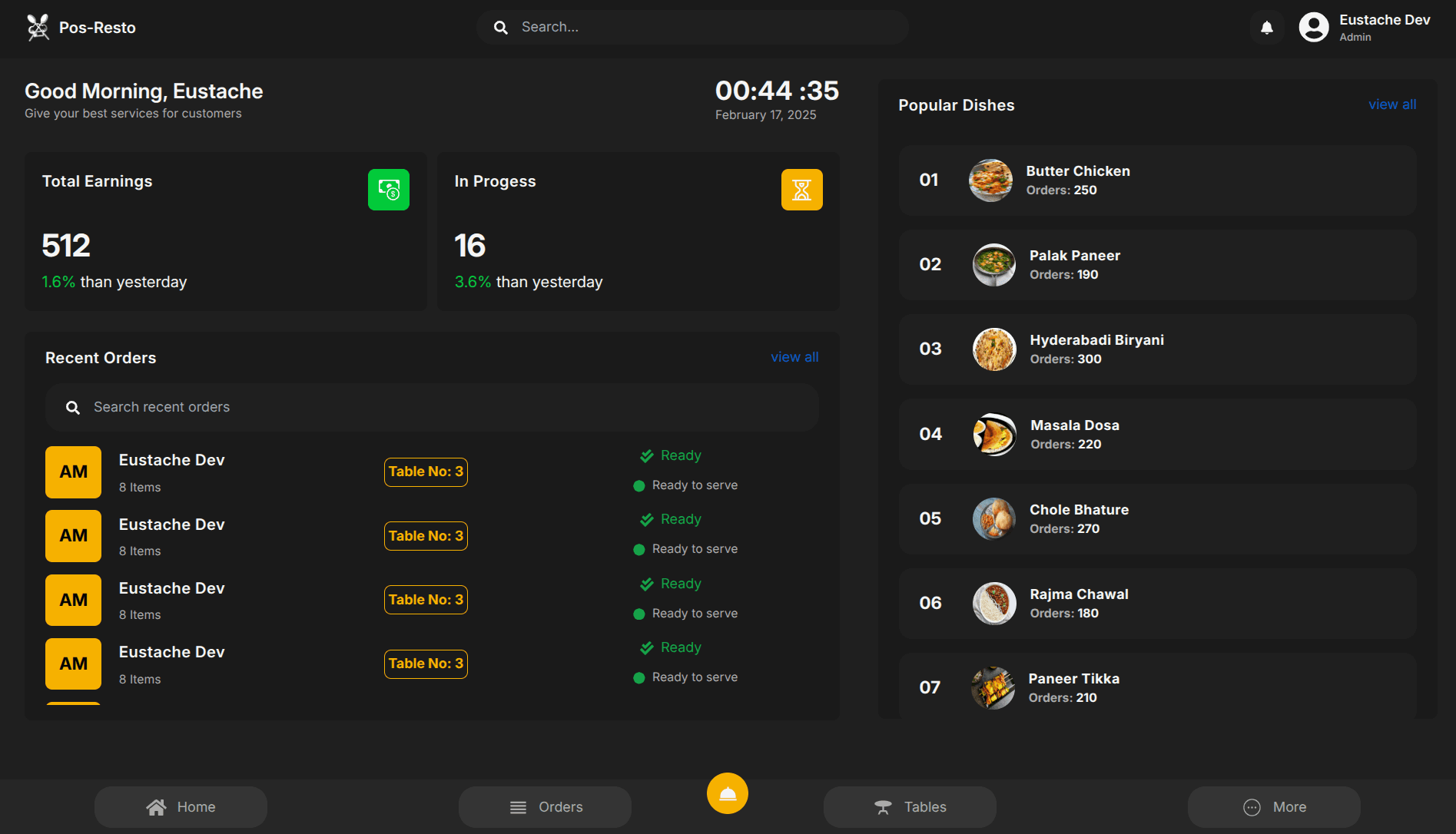Open the notifications bell
This screenshot has width=1456, height=834.
(x=1267, y=28)
